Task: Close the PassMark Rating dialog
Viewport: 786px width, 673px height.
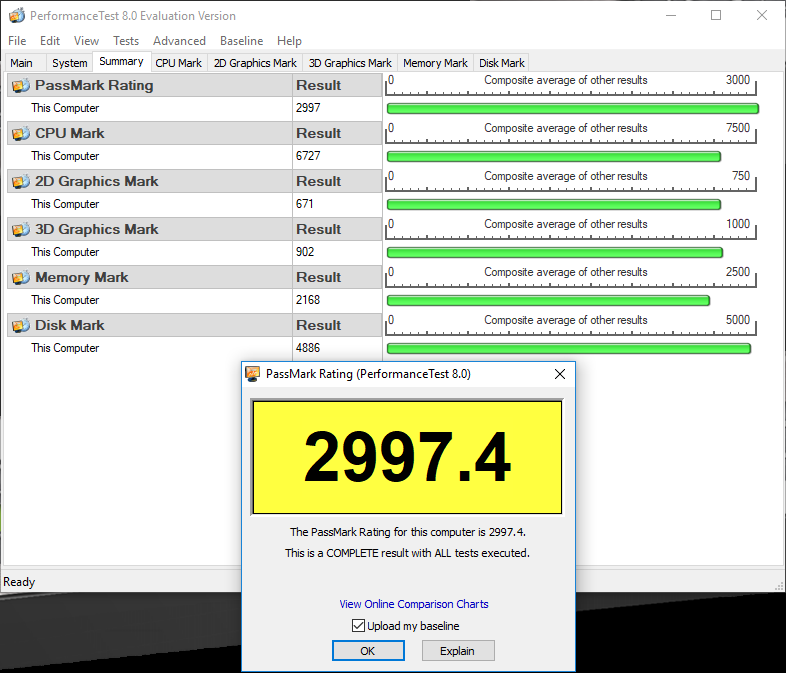Action: point(560,374)
